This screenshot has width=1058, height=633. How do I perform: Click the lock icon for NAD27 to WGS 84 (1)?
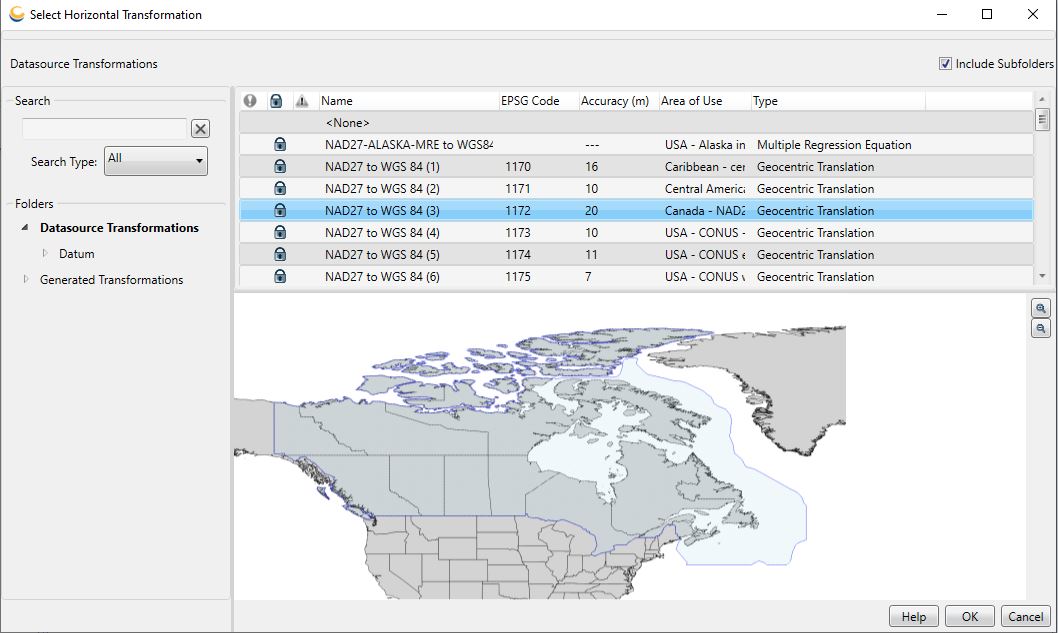[x=280, y=166]
